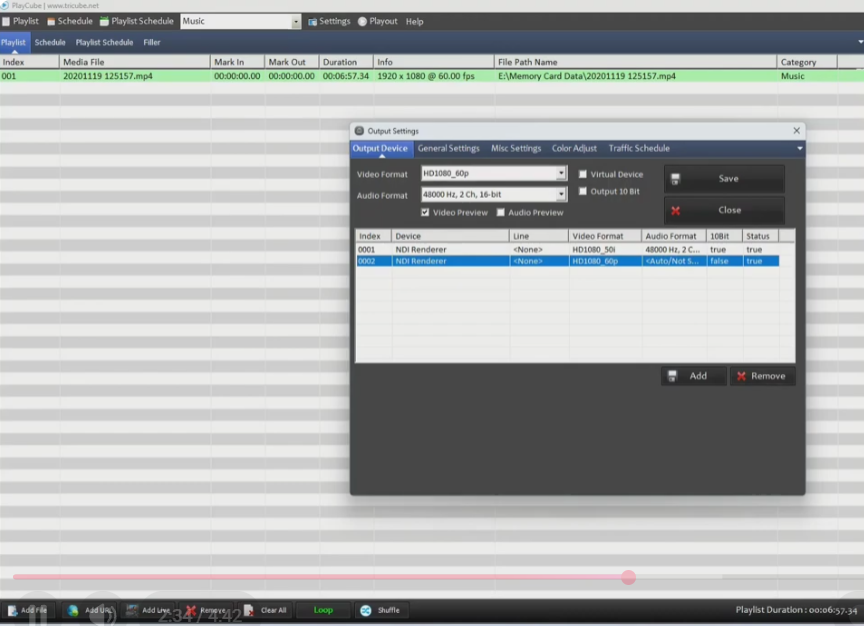Viewport: 864px width, 626px height.
Task: Click the Remove icon in bottom toolbar
Action: 190,610
